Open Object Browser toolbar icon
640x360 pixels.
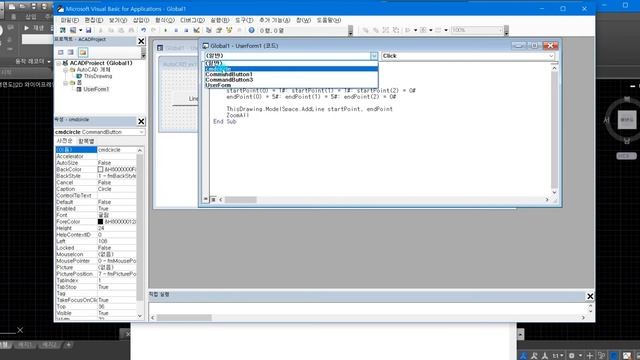[x=229, y=30]
